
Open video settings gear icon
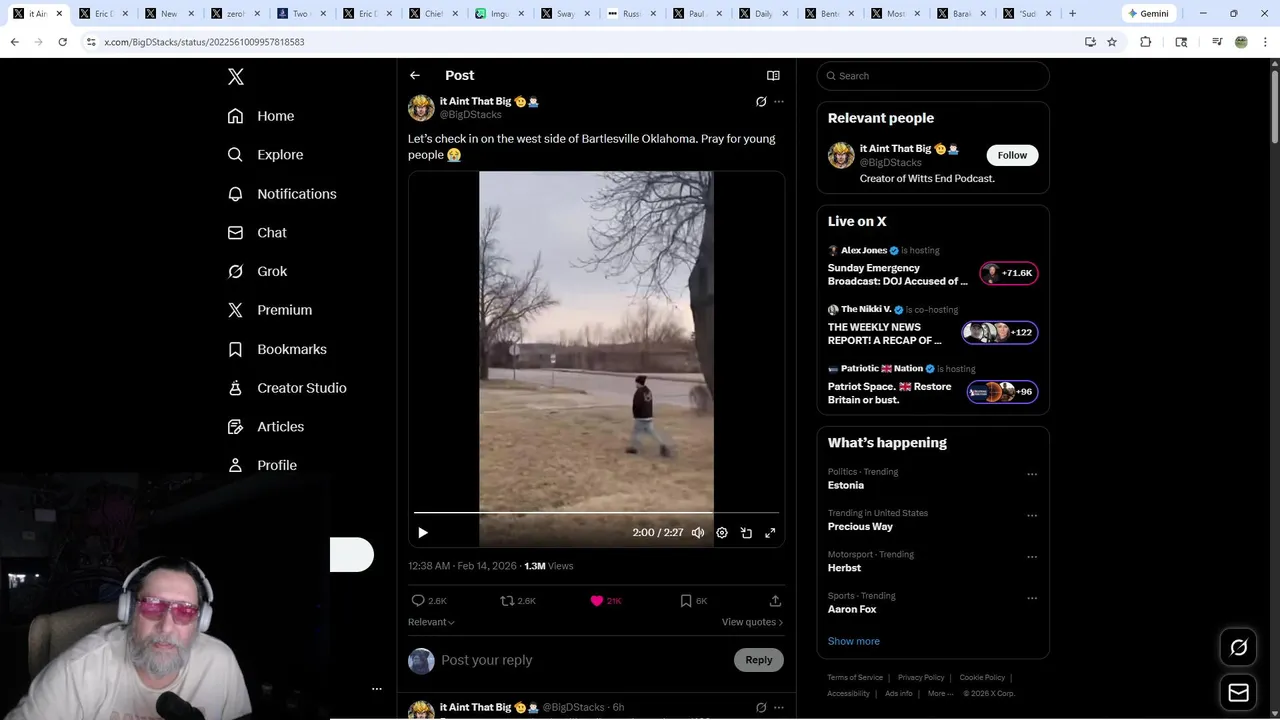pos(722,533)
